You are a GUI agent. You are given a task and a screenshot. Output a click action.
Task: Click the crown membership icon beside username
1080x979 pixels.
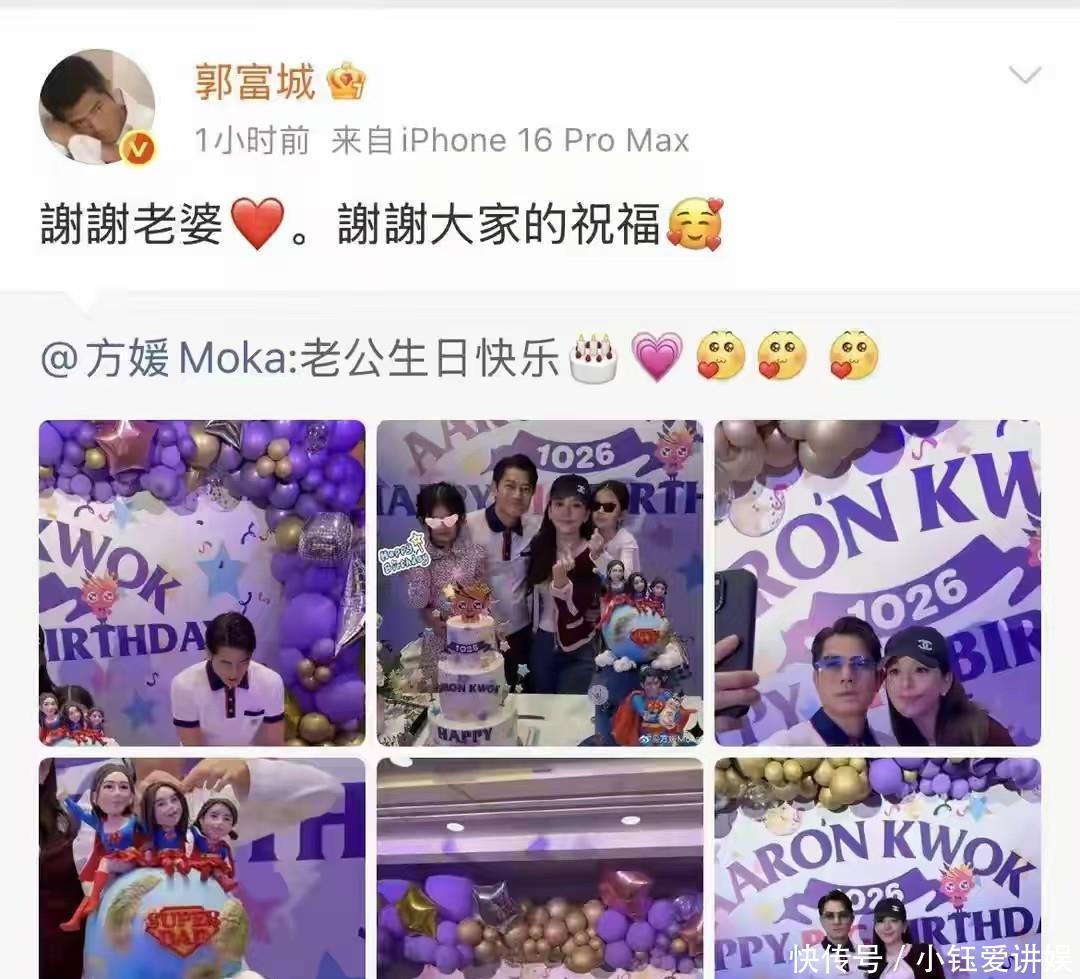346,82
